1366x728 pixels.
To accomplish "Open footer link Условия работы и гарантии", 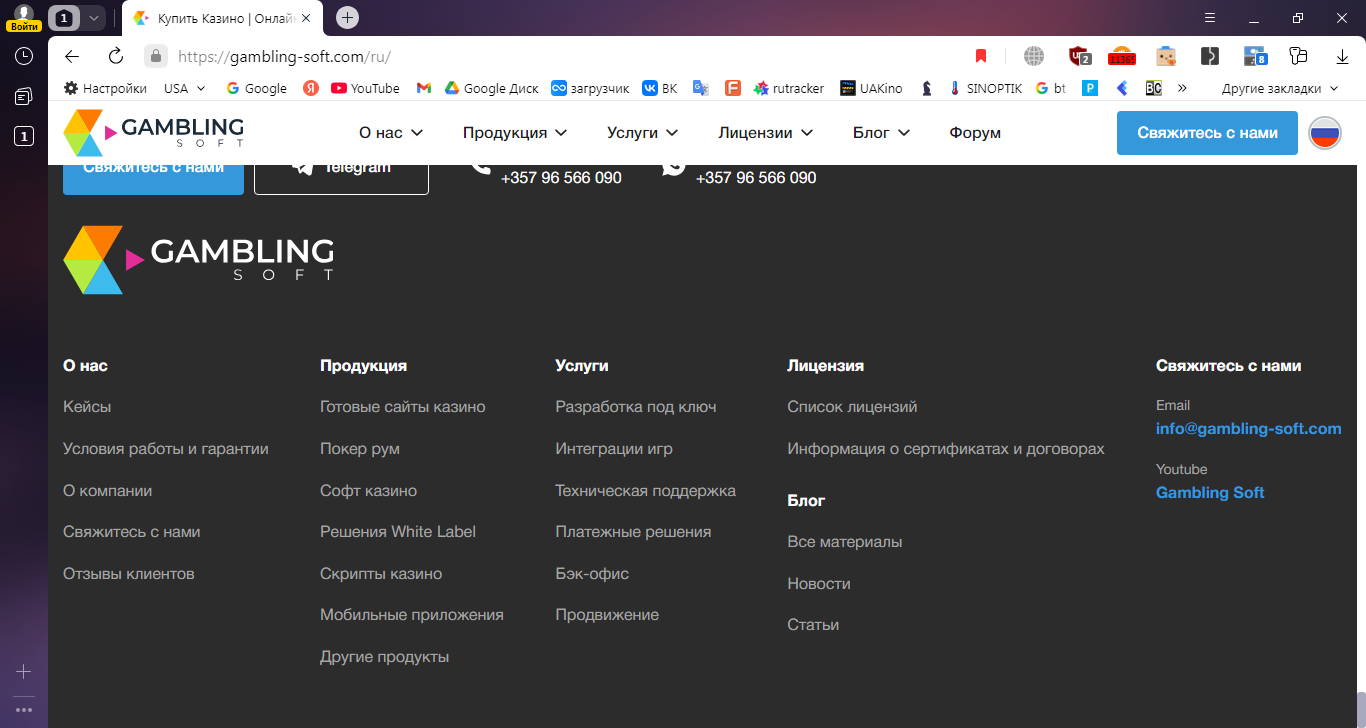I will click(166, 449).
